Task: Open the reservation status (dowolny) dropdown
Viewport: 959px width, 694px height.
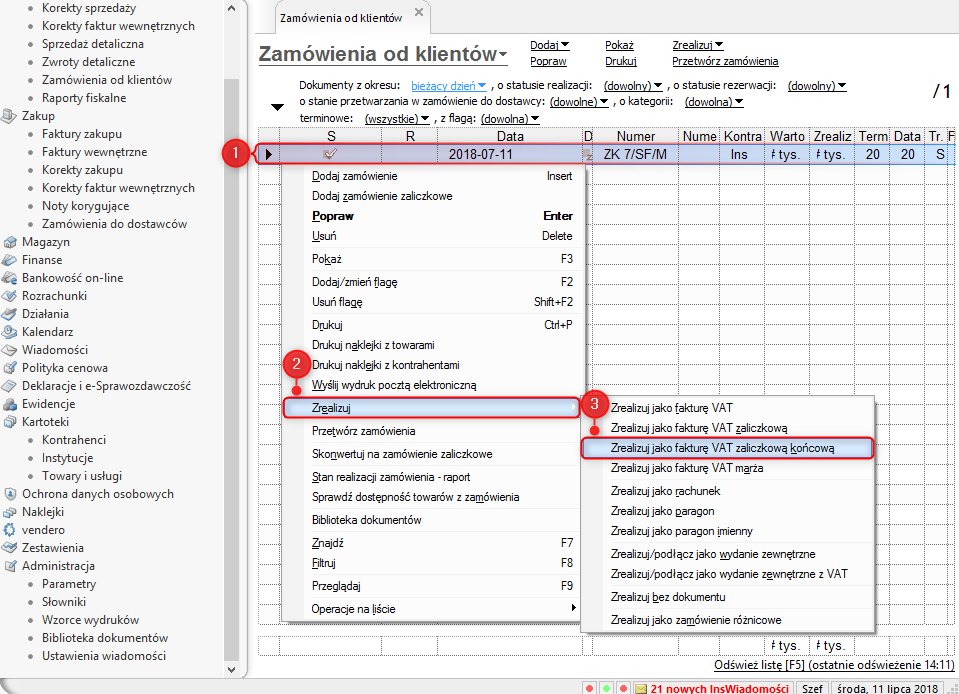Action: coord(816,86)
